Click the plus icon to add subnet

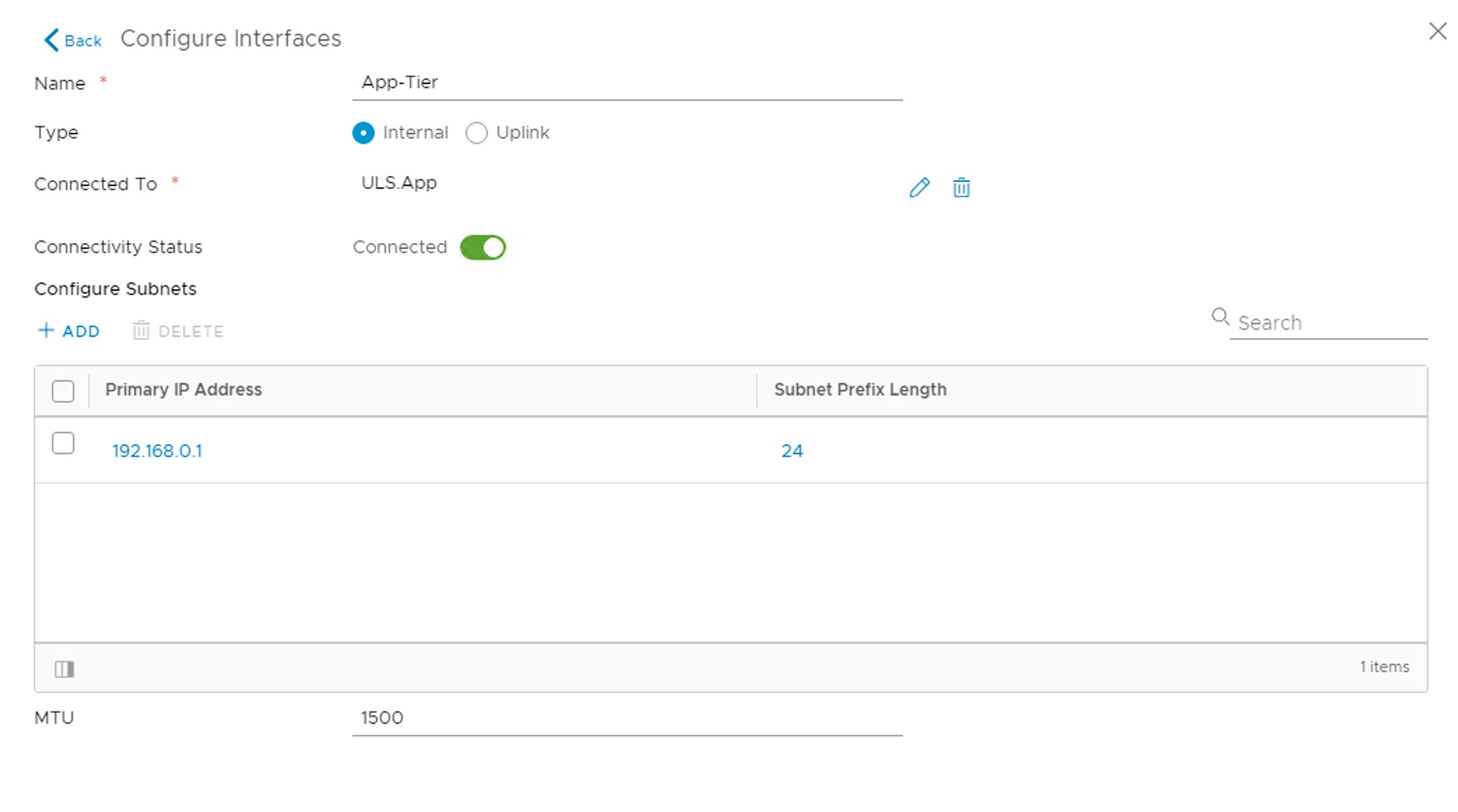pyautogui.click(x=46, y=331)
